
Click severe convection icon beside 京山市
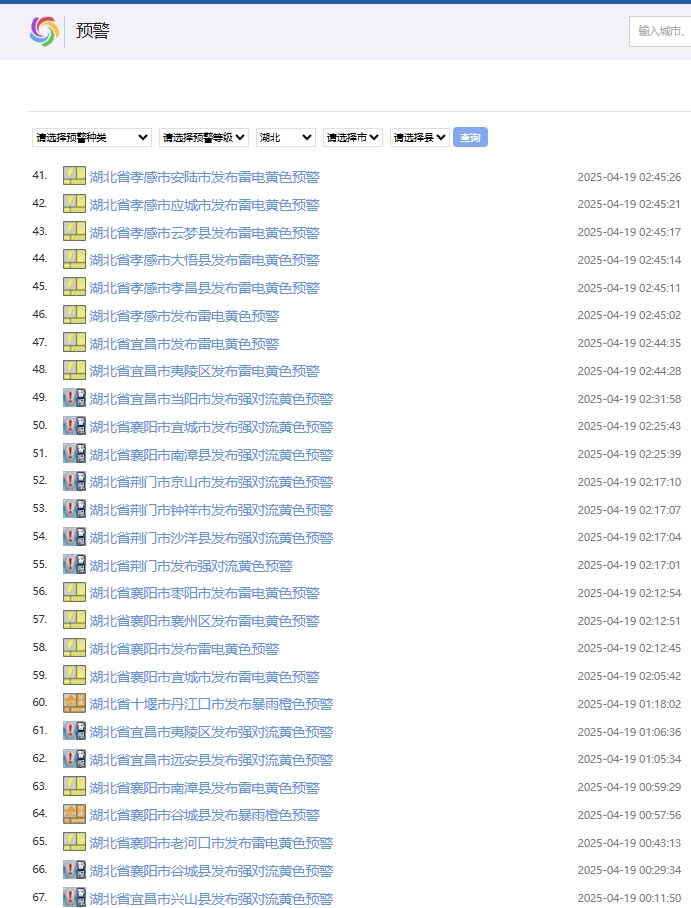(x=74, y=482)
